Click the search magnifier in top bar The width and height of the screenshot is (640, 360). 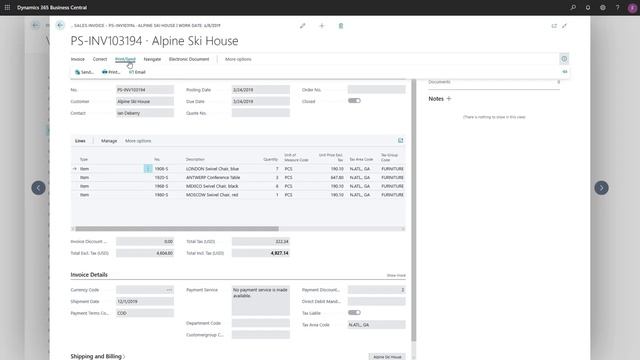click(x=573, y=7)
